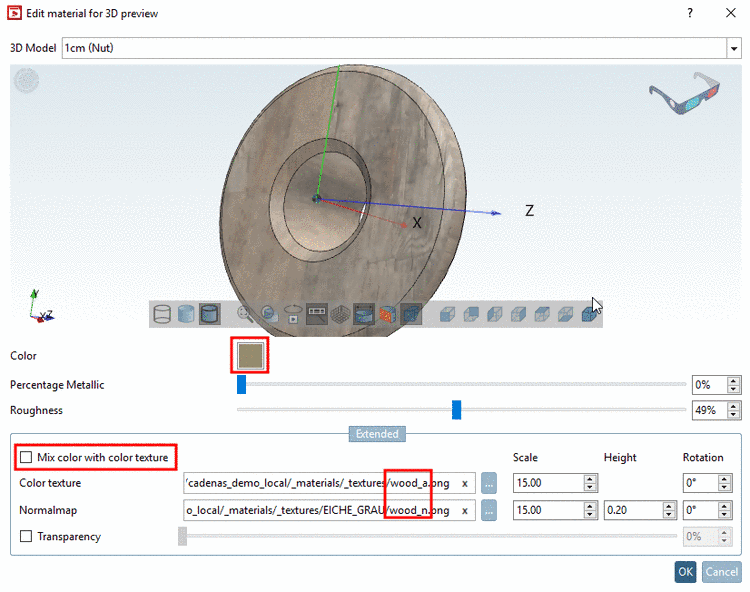
Task: Confirm with the OK button
Action: coord(685,572)
